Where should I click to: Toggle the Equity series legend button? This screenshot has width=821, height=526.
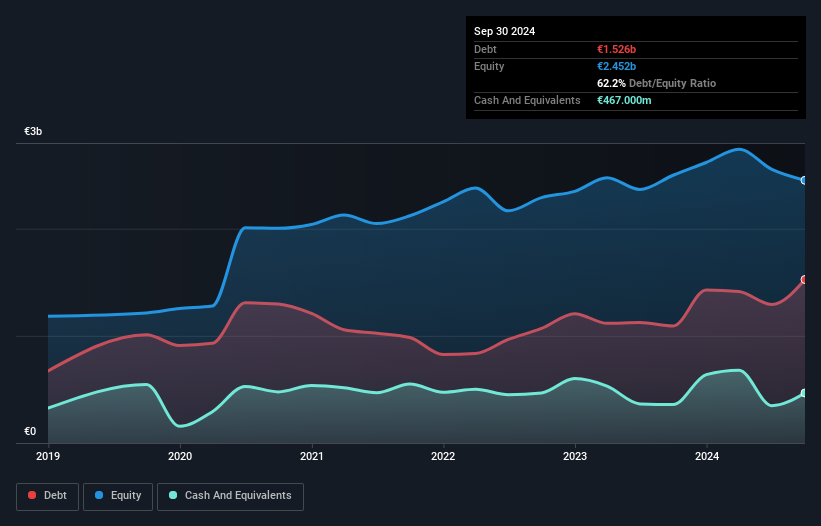click(118, 496)
